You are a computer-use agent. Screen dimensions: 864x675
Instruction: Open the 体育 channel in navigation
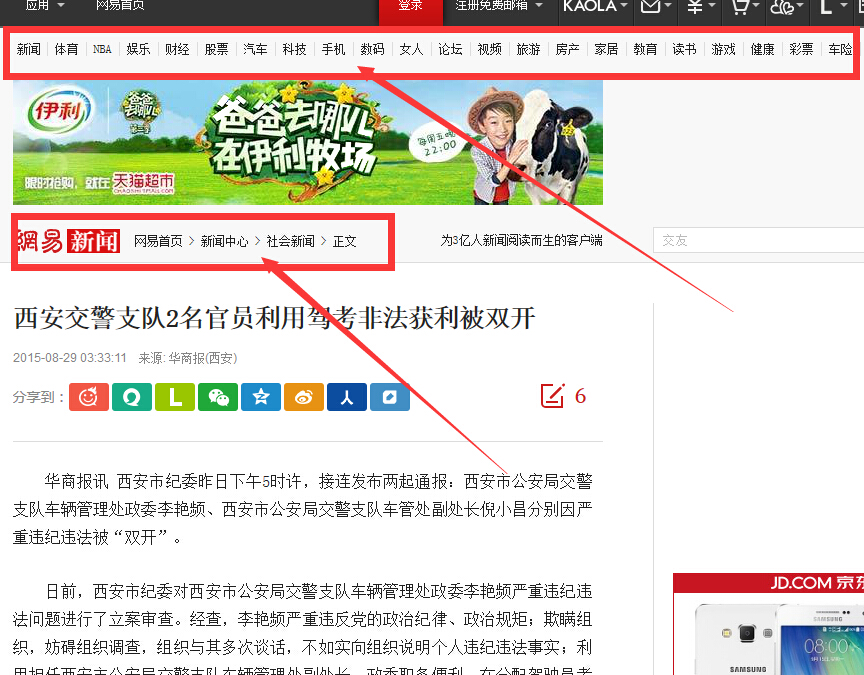pos(66,49)
